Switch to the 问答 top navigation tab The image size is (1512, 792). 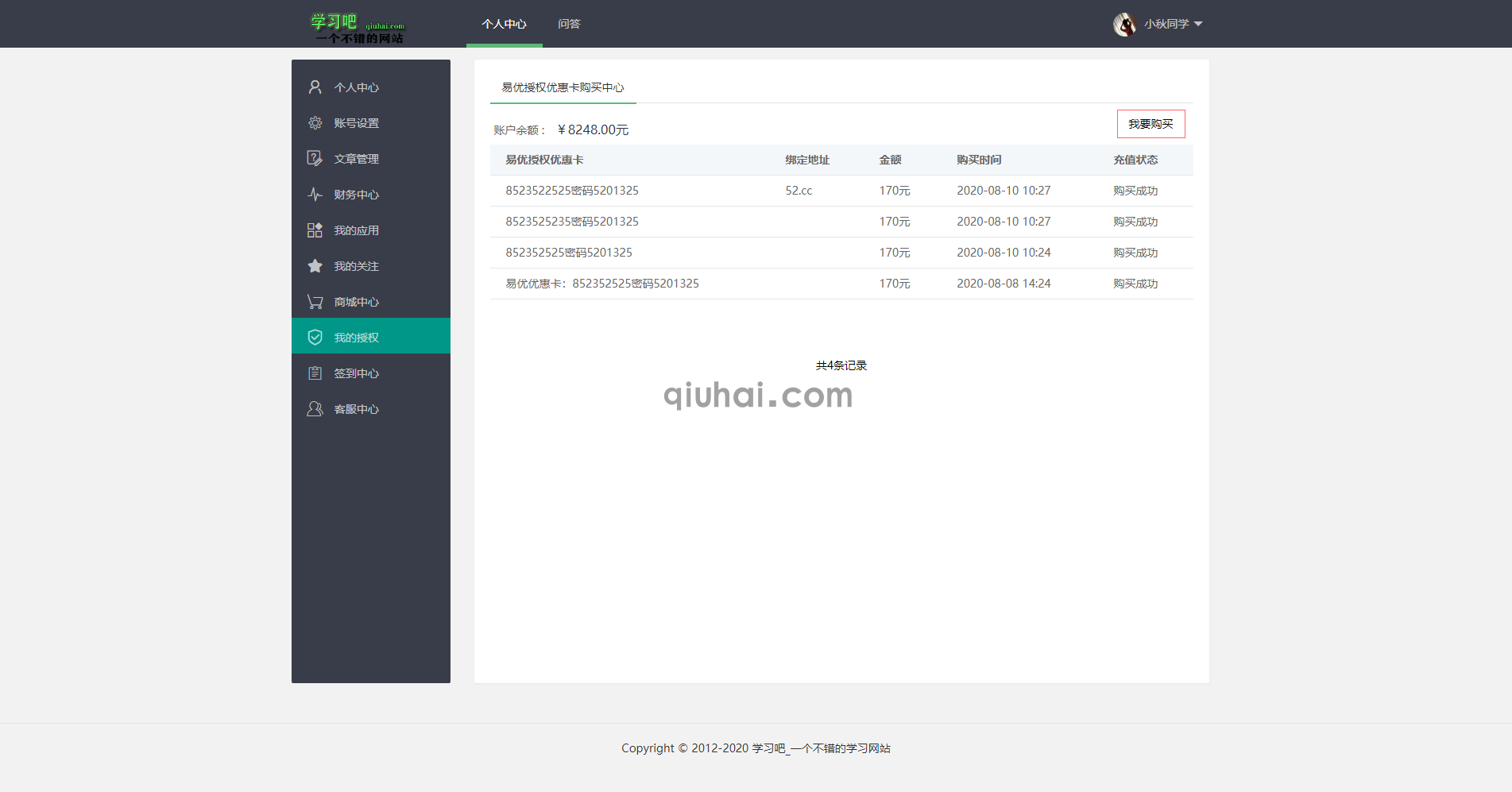coord(569,24)
